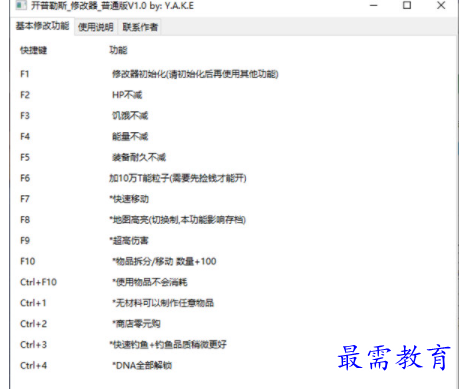This screenshot has height=389, width=459.
Task: Select the 快捷键 column header
Action: tap(33, 50)
